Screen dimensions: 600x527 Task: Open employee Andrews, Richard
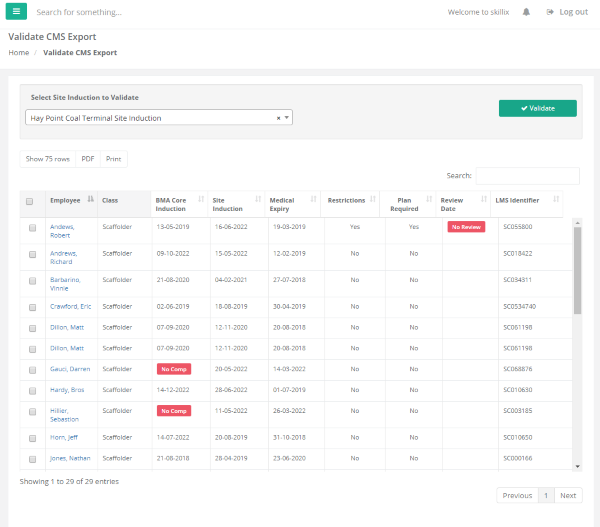coord(64,258)
